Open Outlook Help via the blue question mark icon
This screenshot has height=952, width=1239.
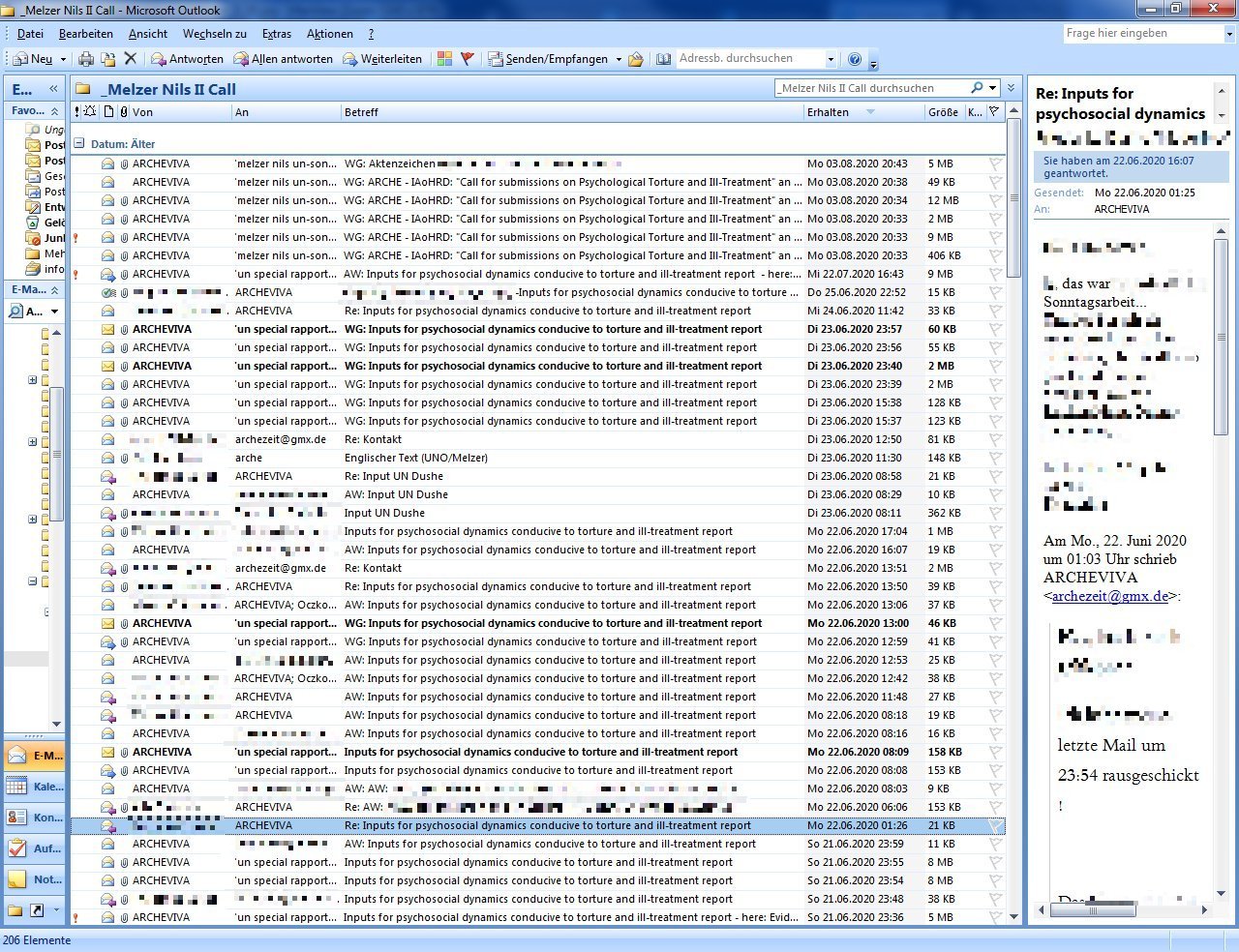[855, 59]
